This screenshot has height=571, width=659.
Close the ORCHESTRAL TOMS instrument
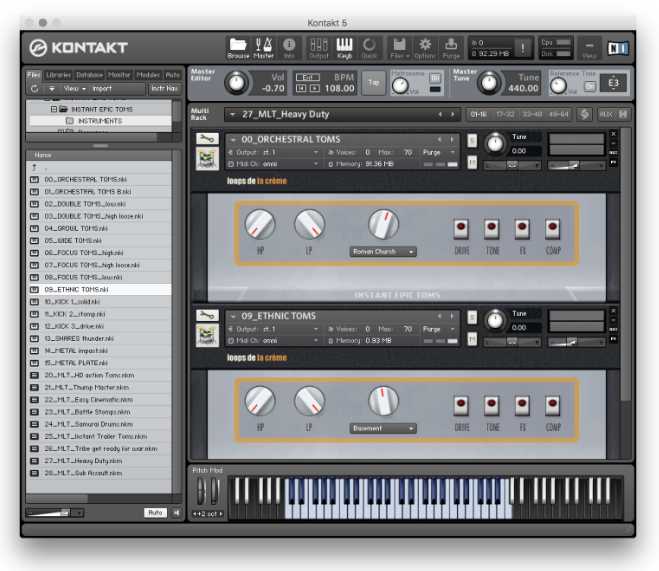pyautogui.click(x=613, y=134)
